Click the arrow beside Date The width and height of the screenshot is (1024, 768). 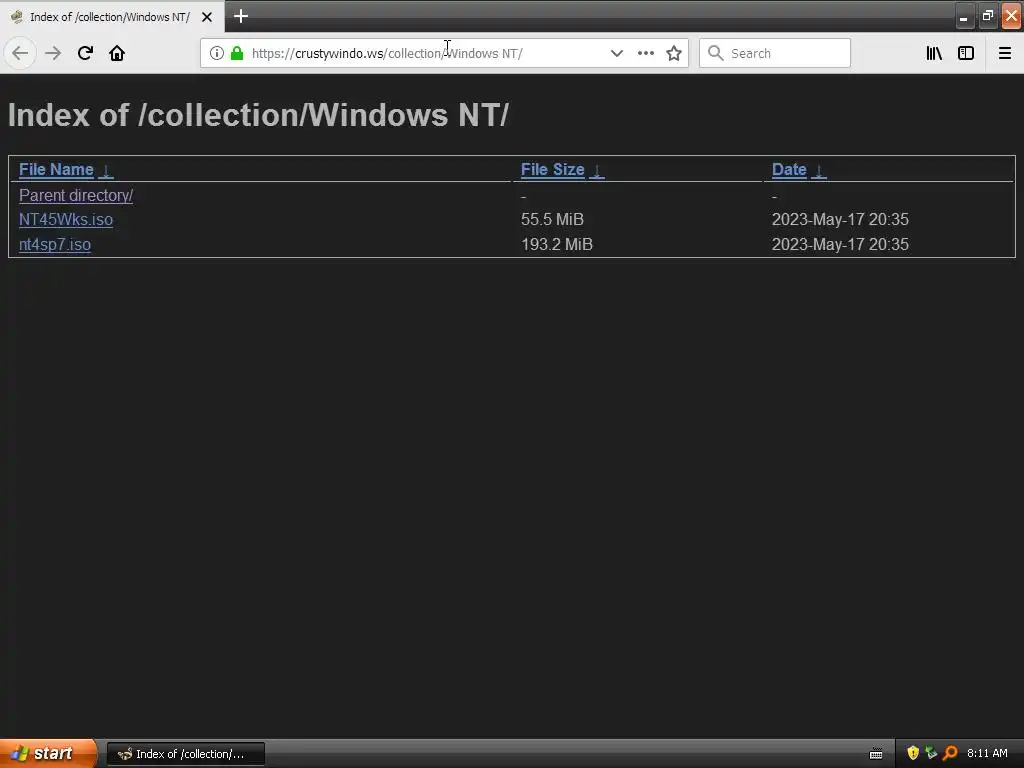818,170
